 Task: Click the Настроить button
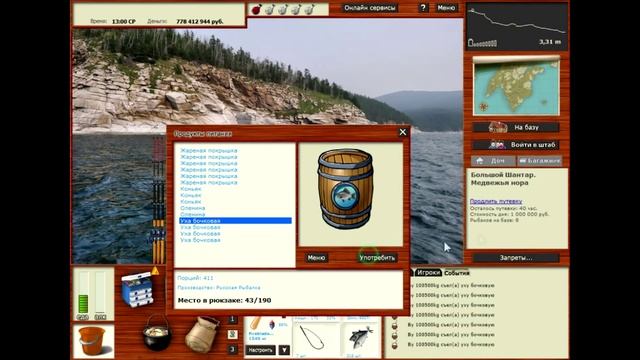click(x=260, y=350)
